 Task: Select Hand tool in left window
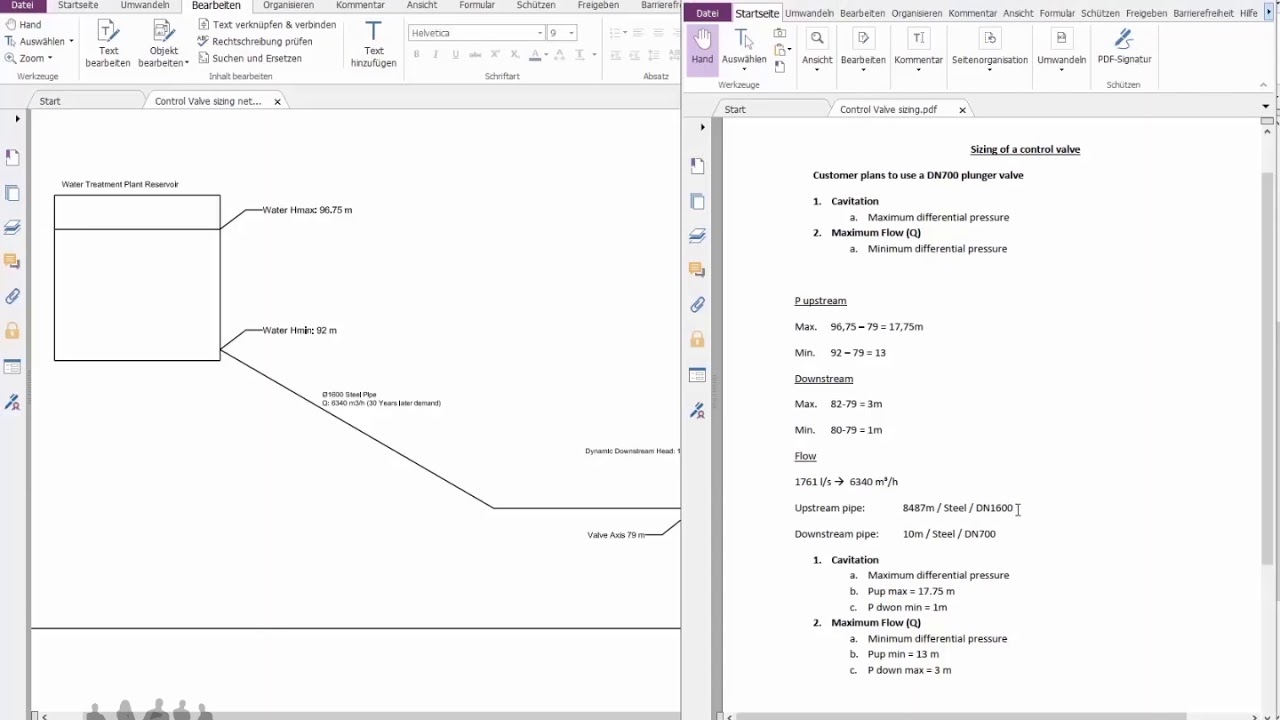click(23, 24)
